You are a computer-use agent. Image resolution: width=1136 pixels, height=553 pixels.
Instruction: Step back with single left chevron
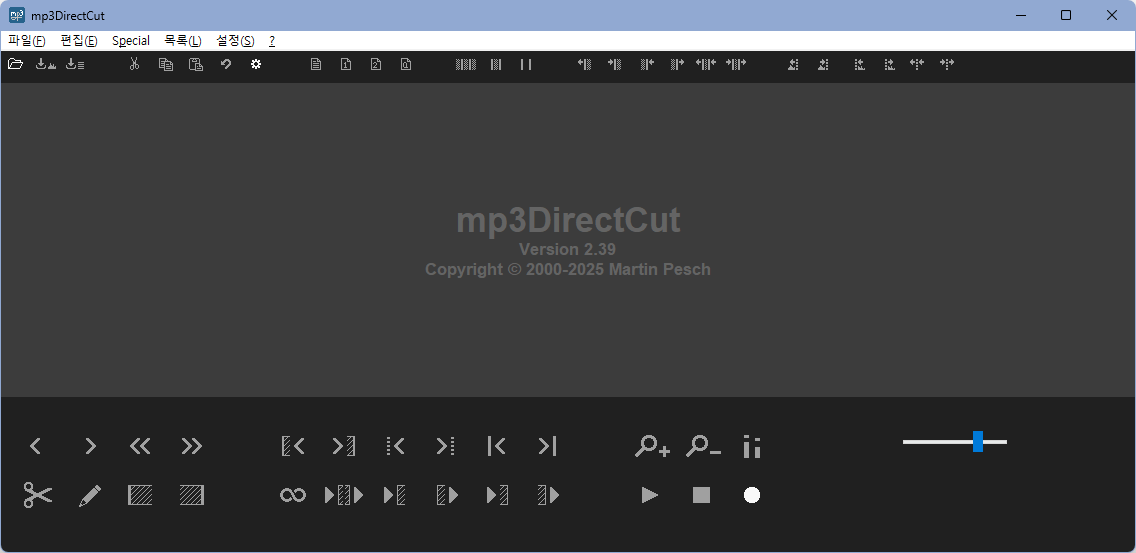(x=35, y=446)
